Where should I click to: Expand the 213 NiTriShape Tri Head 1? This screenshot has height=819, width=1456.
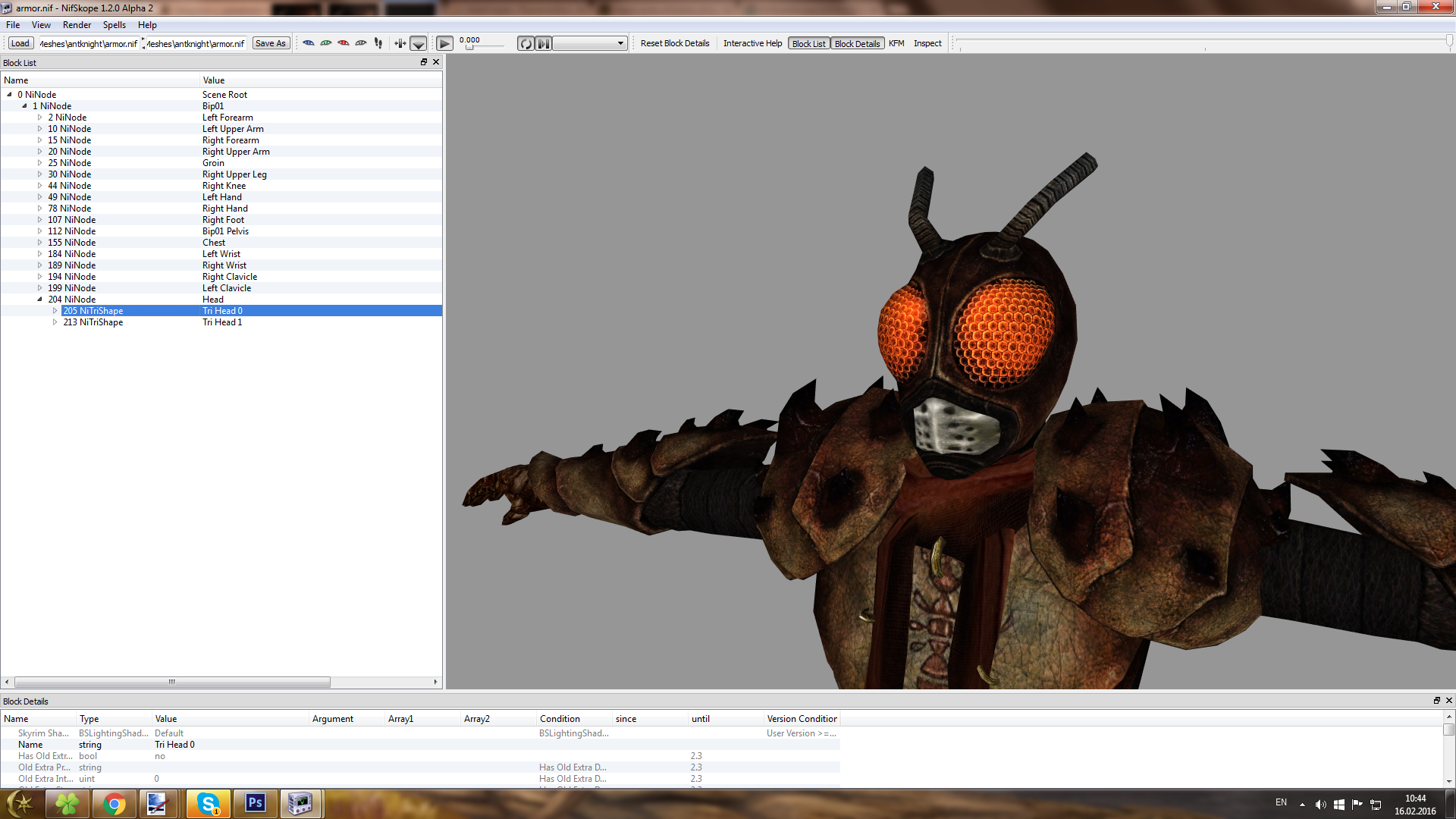55,322
